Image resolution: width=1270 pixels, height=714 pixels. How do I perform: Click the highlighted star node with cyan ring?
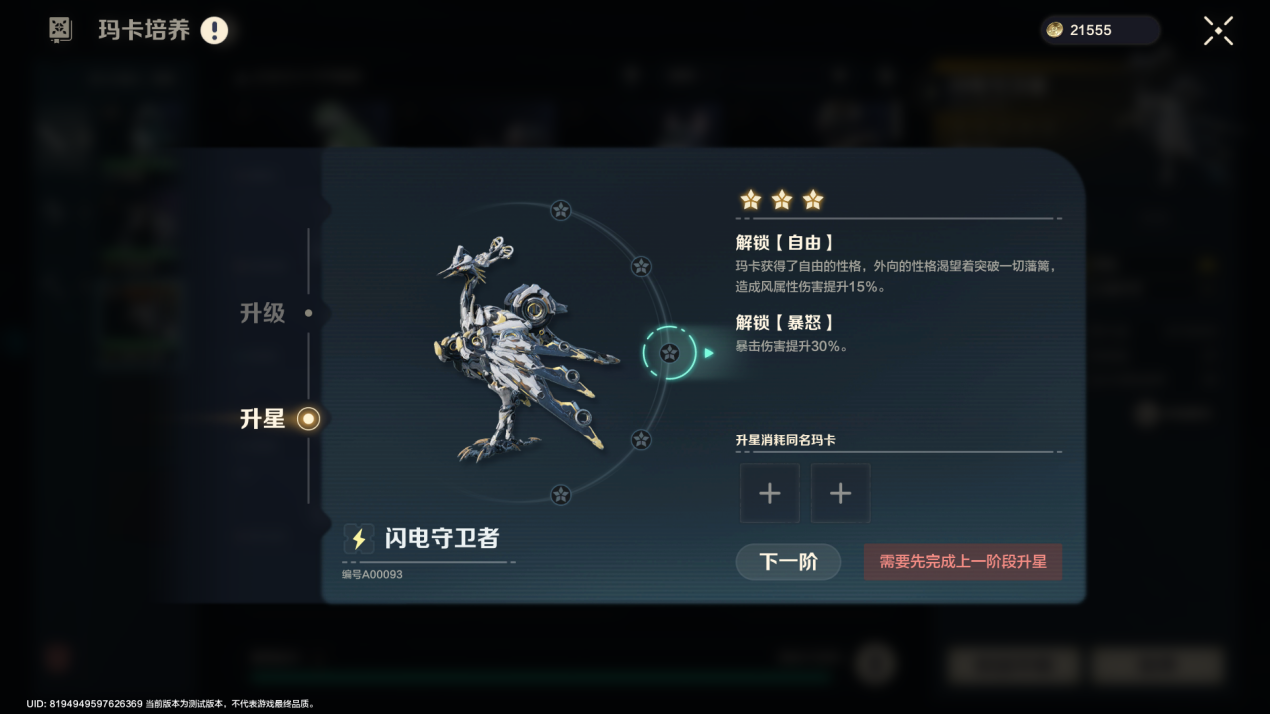(x=669, y=352)
